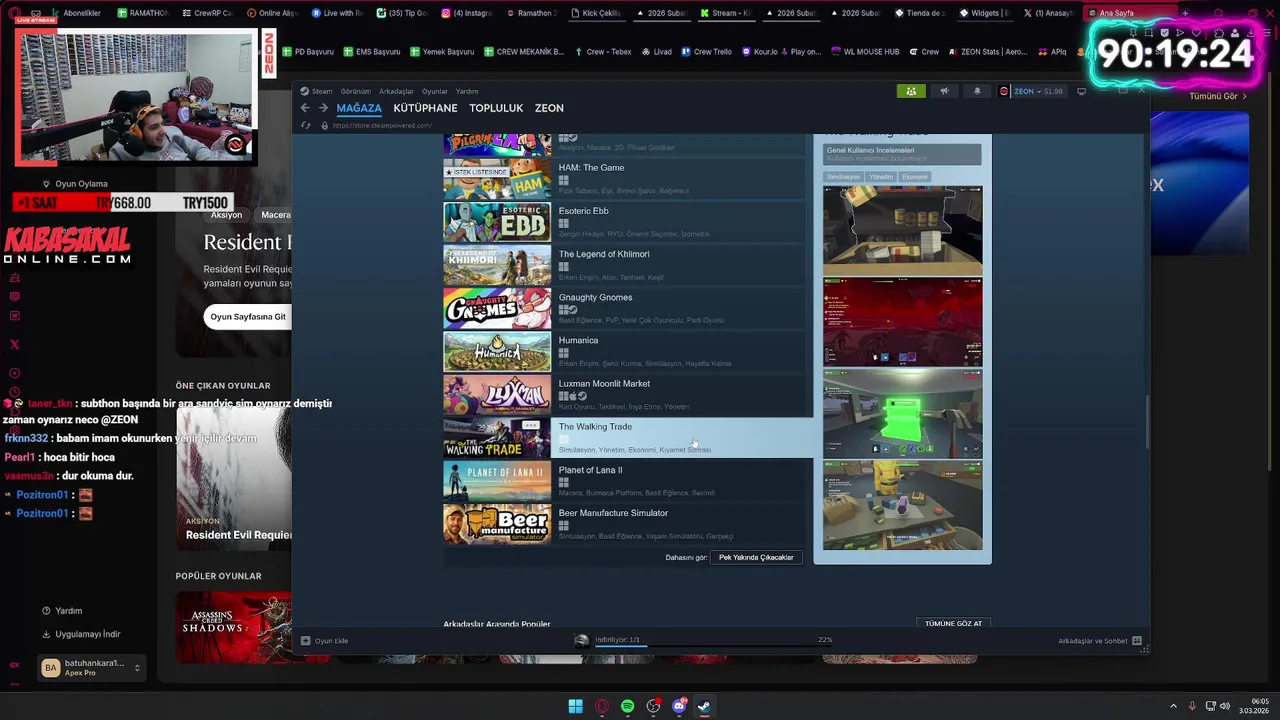
Task: Expand the batuhankara account switcher
Action: pos(92,668)
